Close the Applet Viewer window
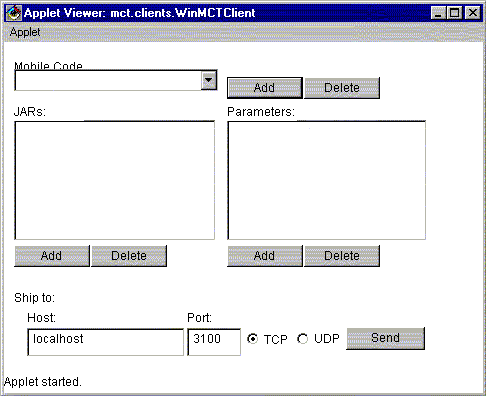 (473, 13)
